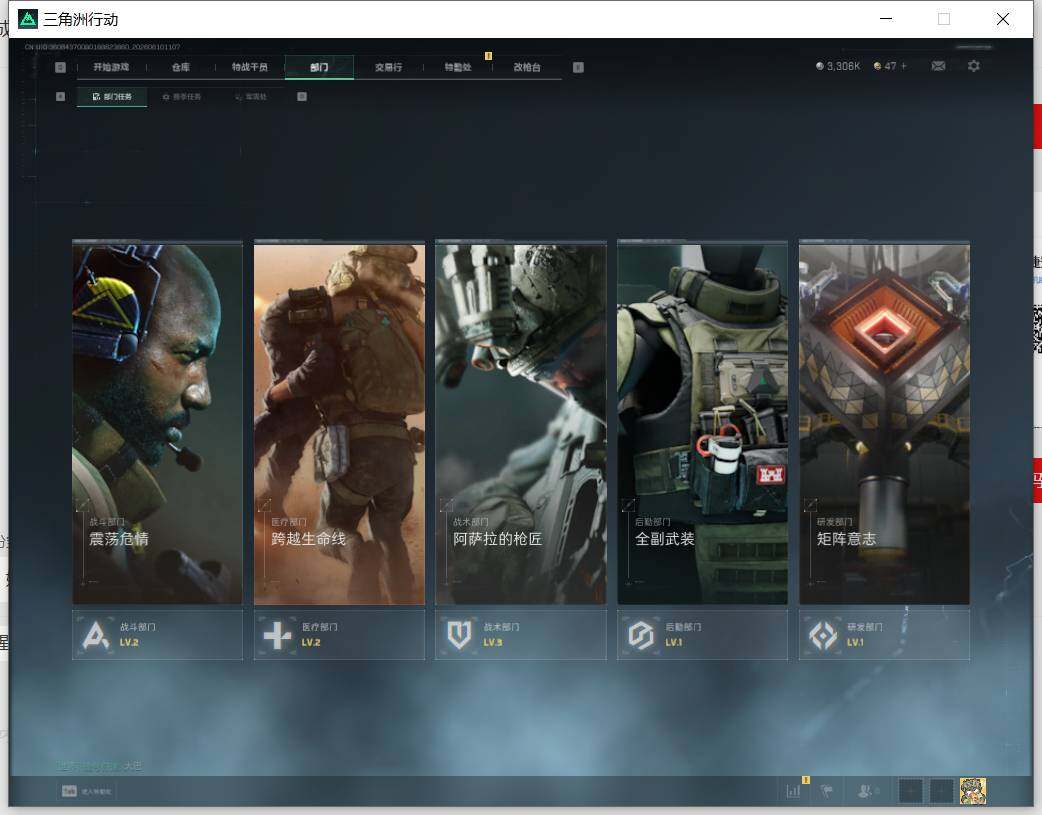
Task: Open the 震荡危情 combat department card
Action: [157, 423]
